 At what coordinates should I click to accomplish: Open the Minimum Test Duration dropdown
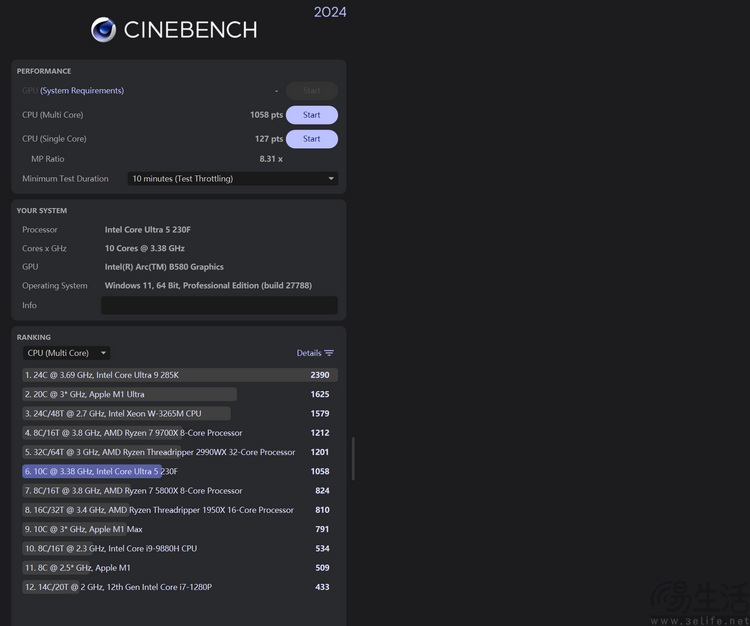(233, 178)
